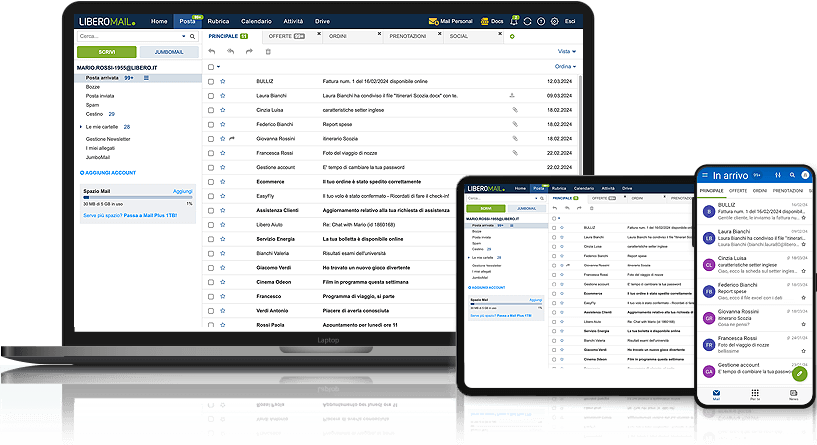Viewport: 817px width, 445px height.
Task: Star the BULLIZ email
Action: click(x=223, y=81)
